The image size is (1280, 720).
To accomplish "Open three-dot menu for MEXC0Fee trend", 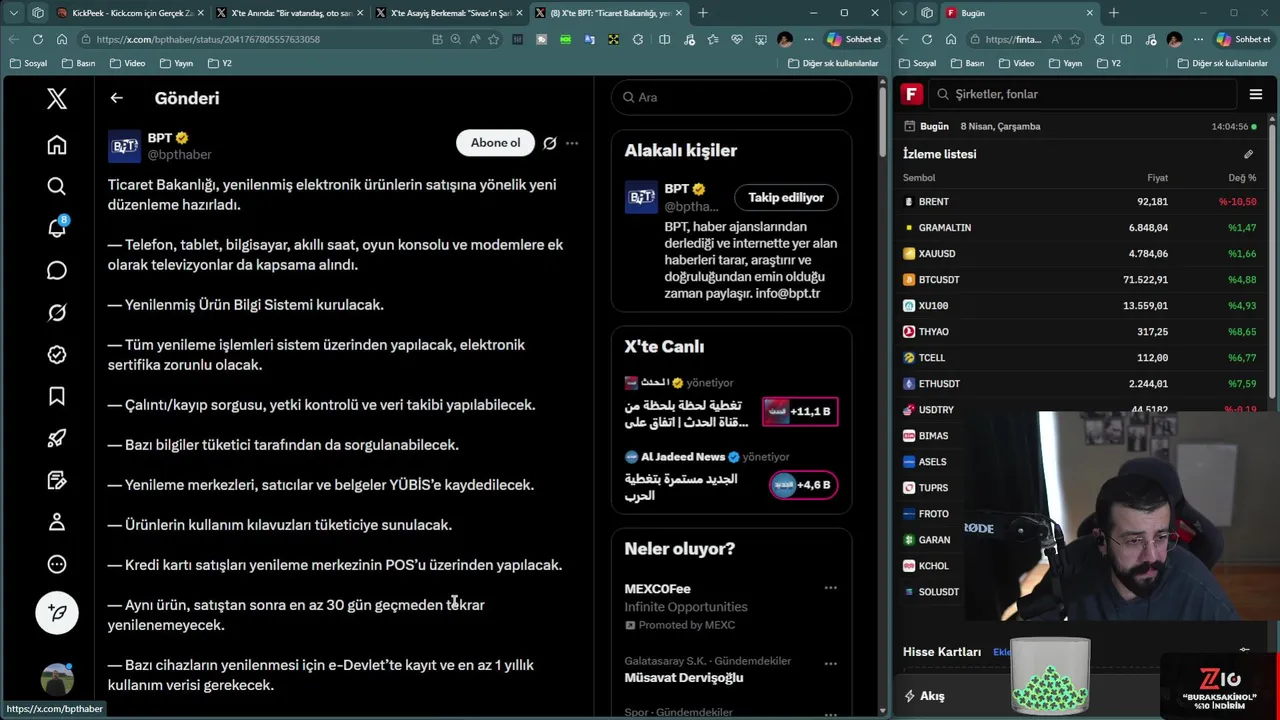I will [x=830, y=588].
